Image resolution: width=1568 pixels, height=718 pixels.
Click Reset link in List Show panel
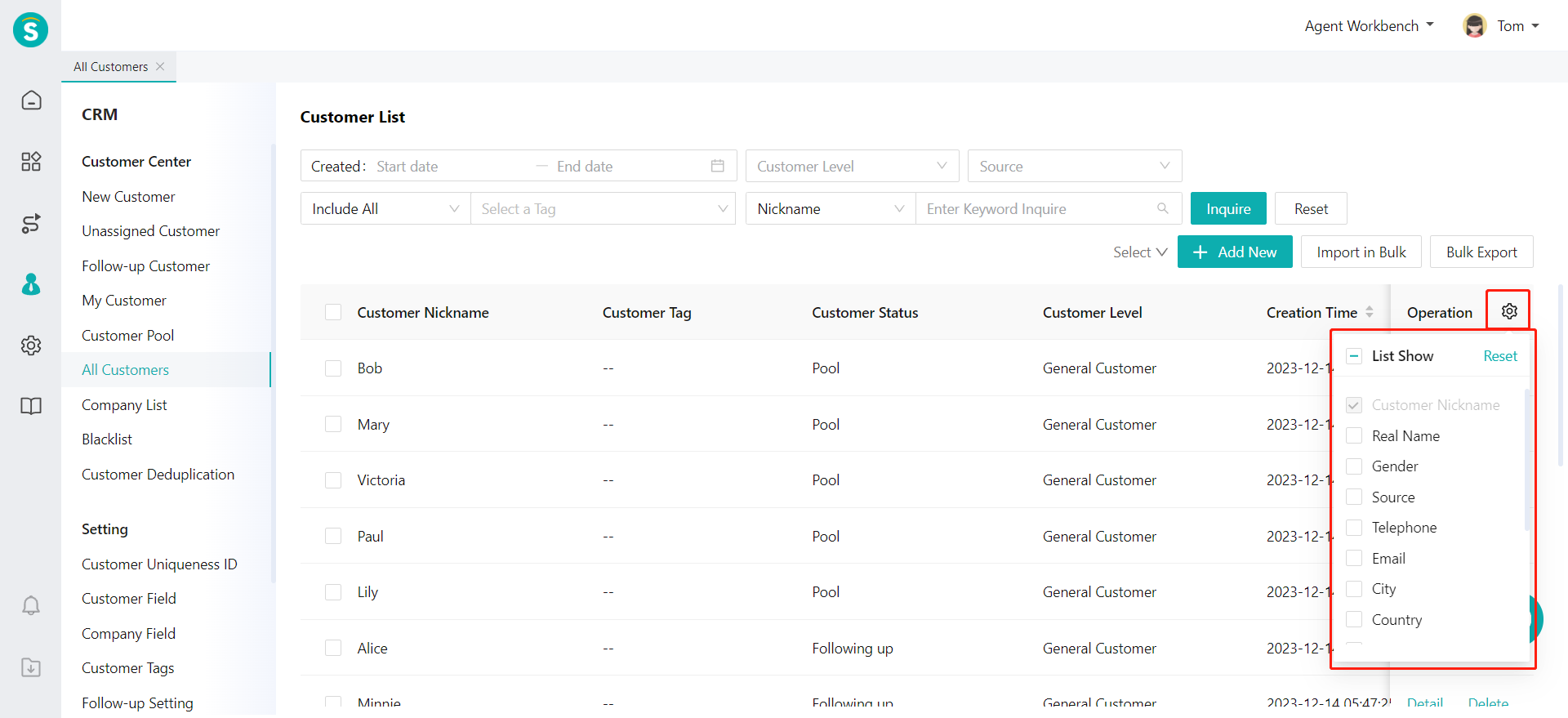1500,356
